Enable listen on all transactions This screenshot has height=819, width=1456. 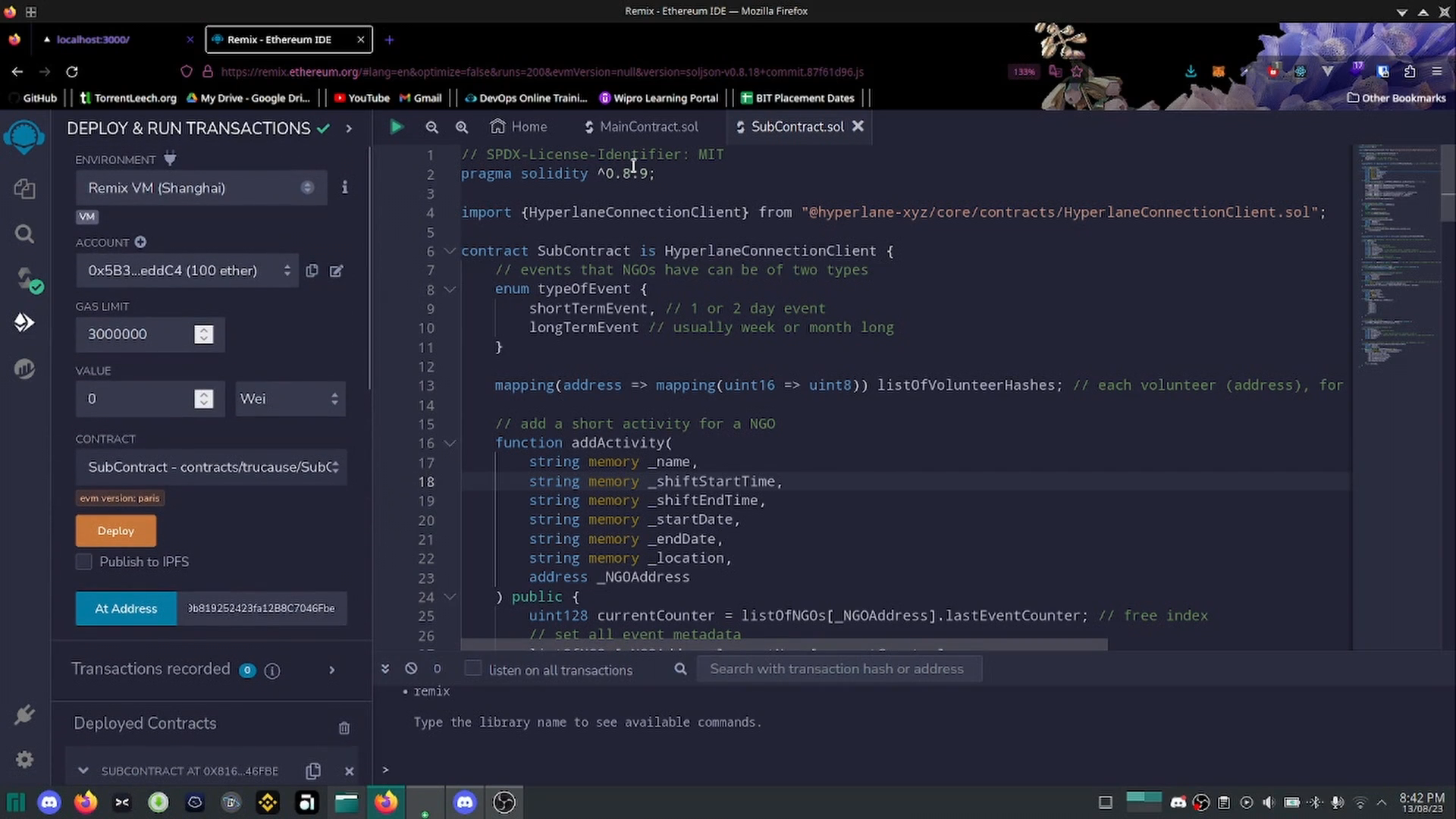472,668
